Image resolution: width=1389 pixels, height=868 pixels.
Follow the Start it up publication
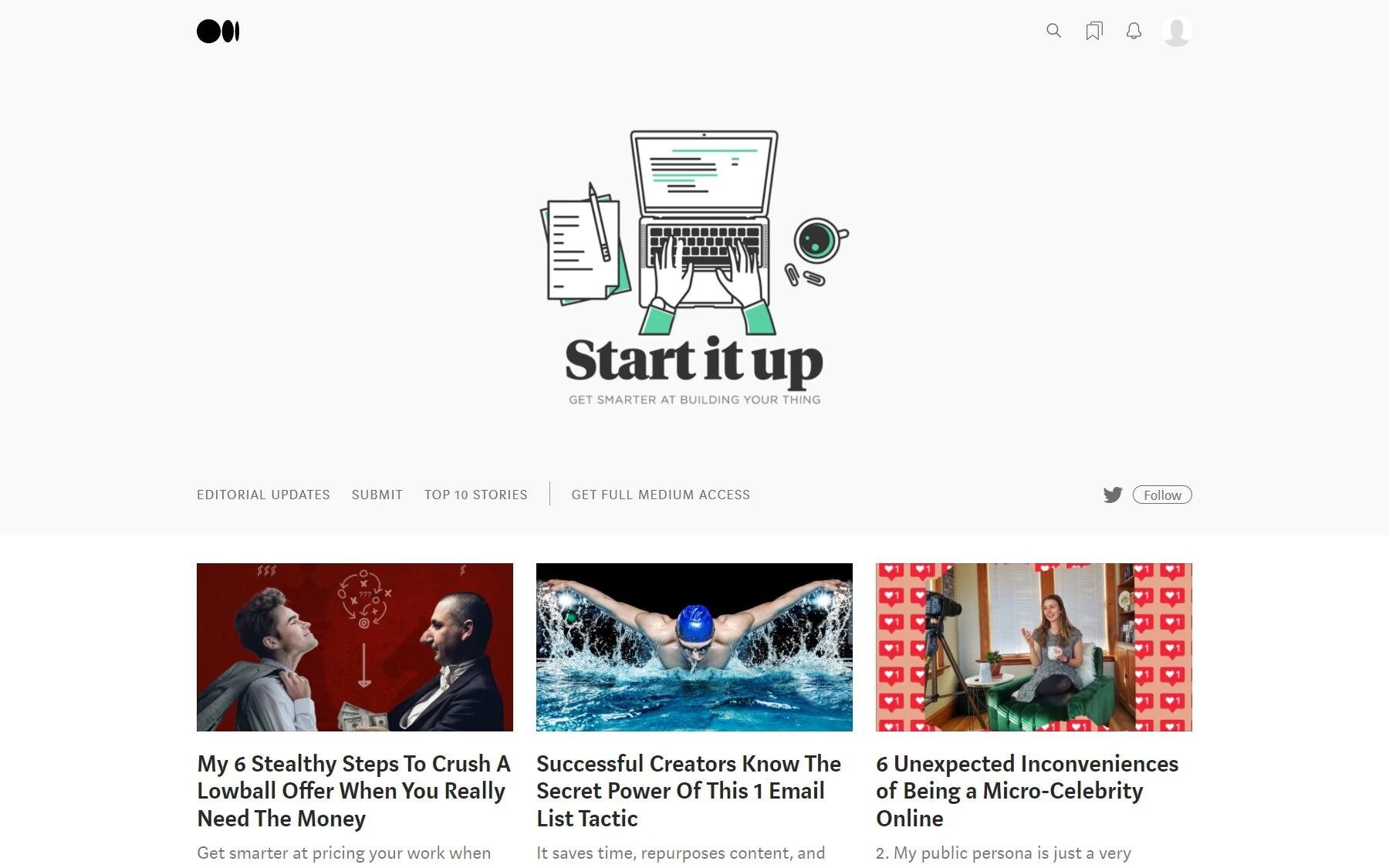1162,495
